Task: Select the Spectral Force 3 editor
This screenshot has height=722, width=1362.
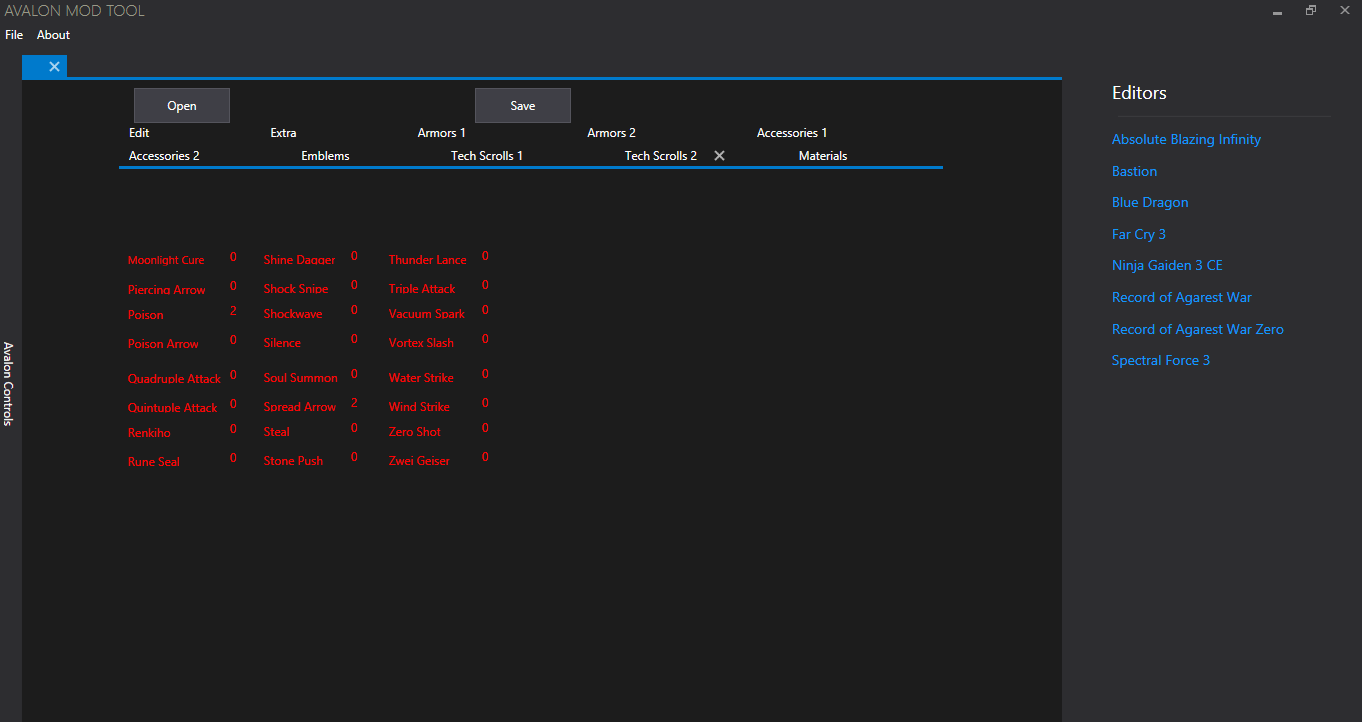Action: pos(1160,360)
